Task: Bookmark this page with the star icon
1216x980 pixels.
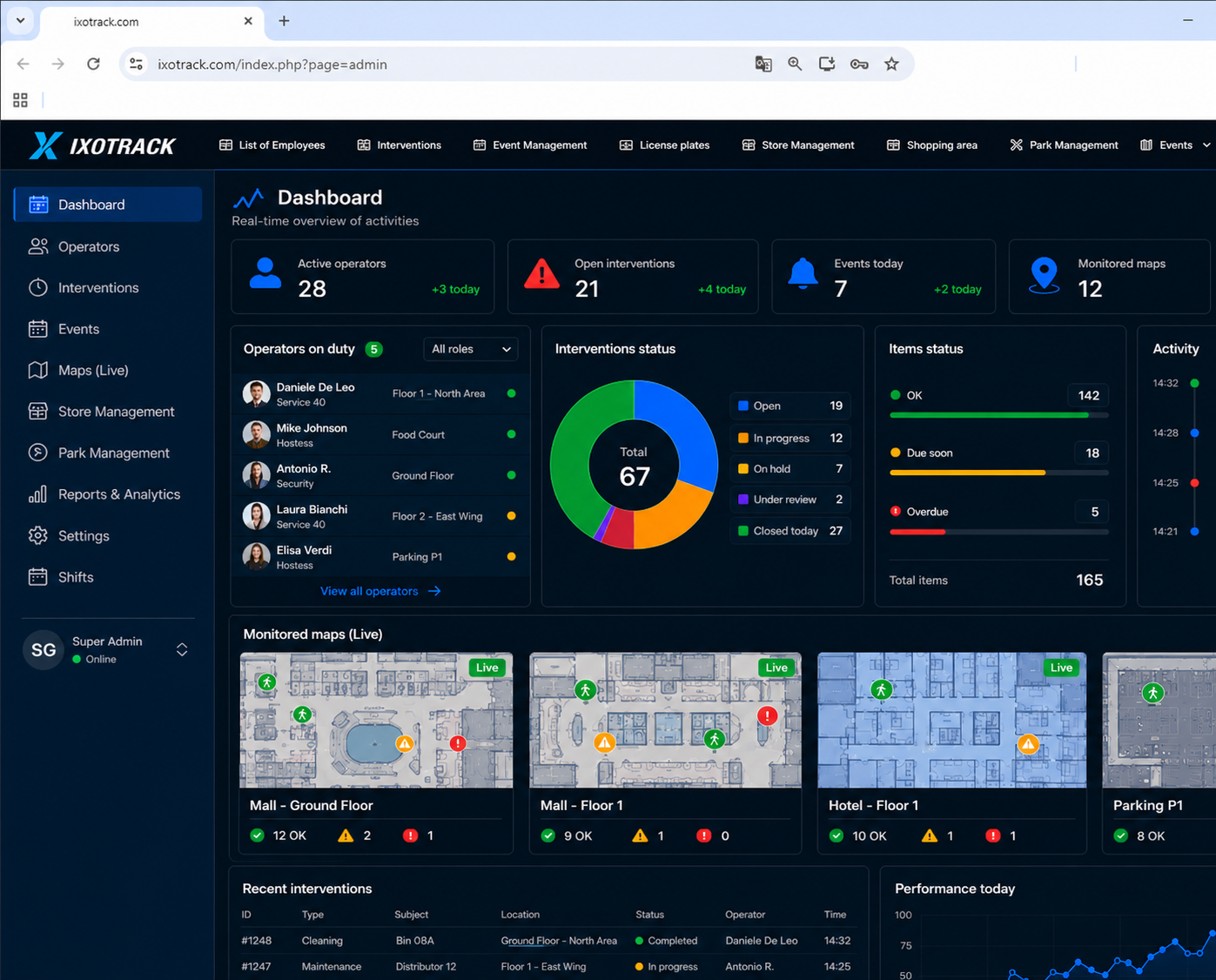Action: (x=891, y=64)
